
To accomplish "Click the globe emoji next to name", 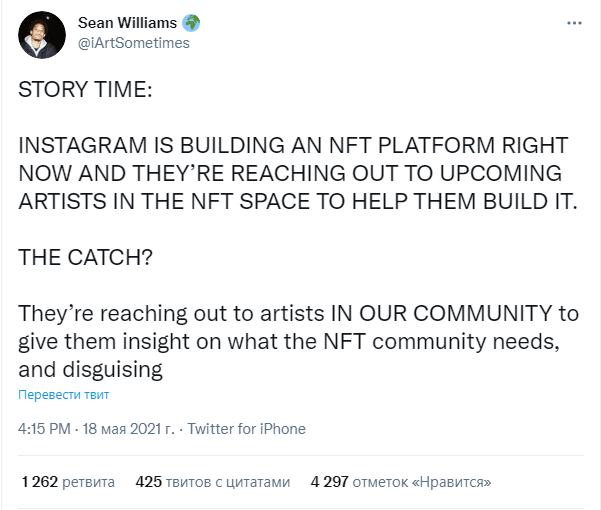I will [191, 23].
